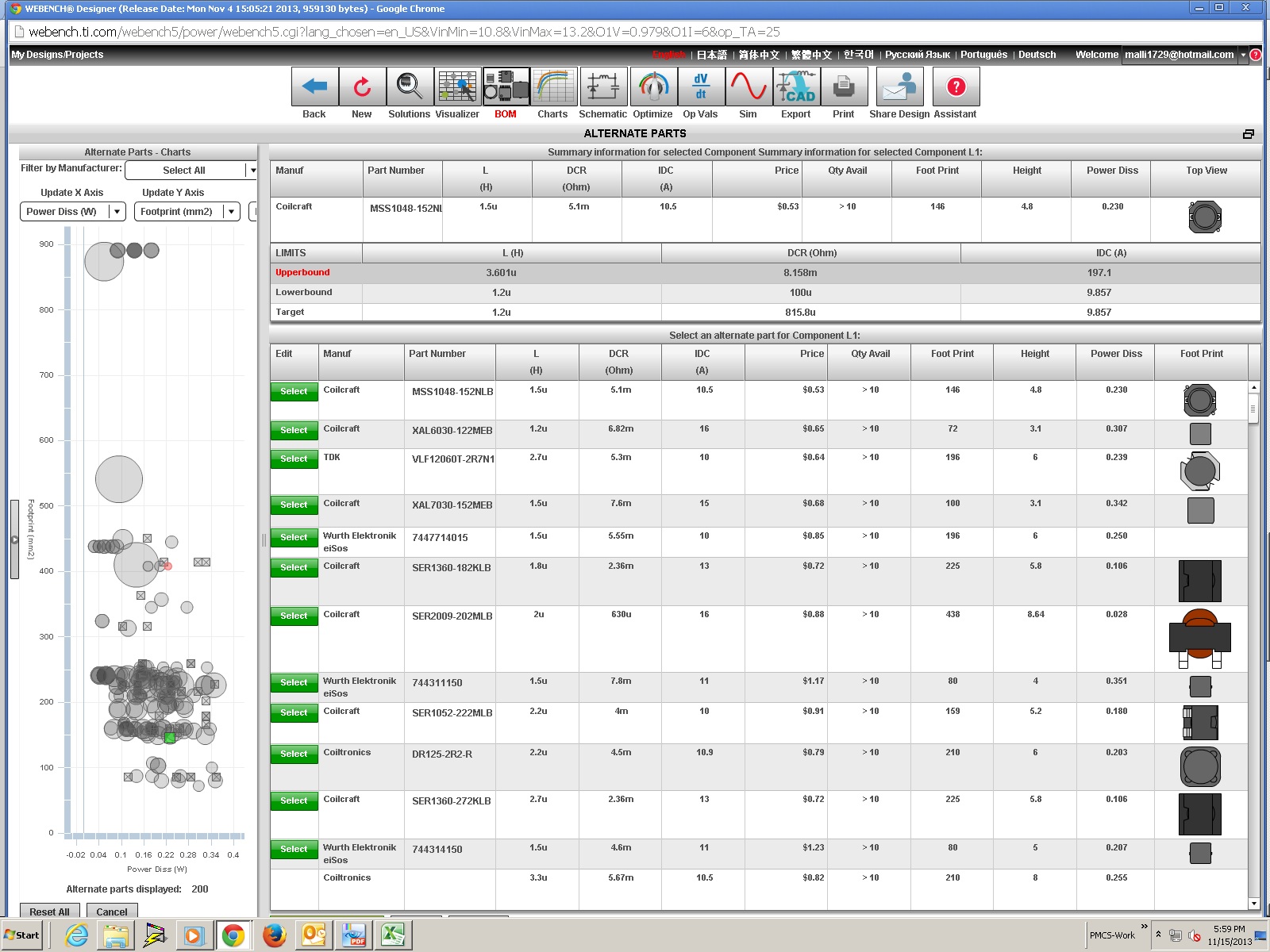
Task: Open the Solutions magnifier icon
Action: pyautogui.click(x=410, y=86)
